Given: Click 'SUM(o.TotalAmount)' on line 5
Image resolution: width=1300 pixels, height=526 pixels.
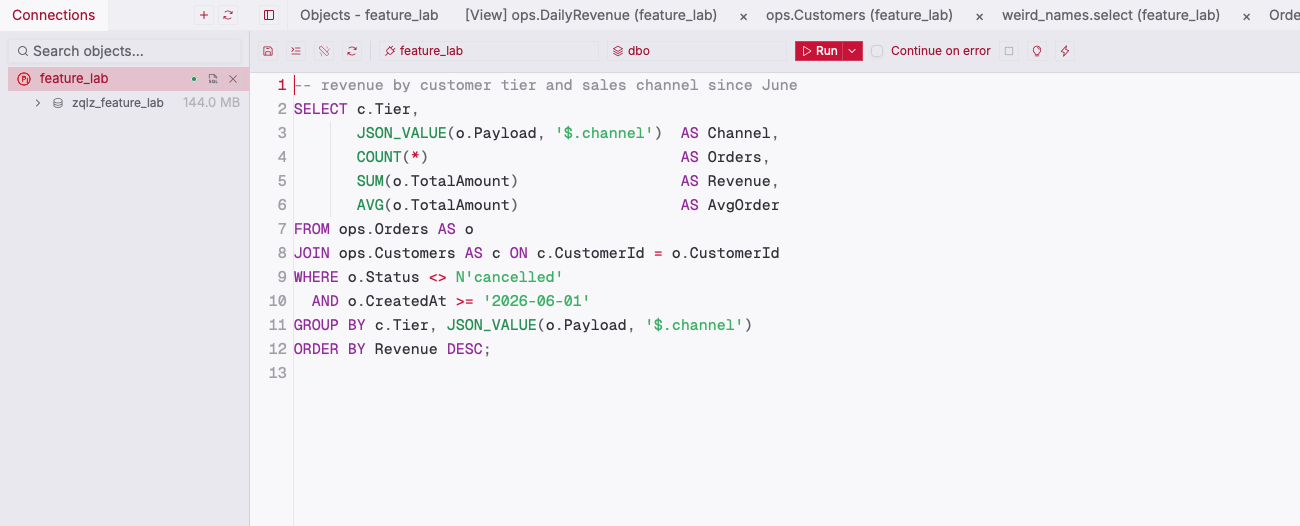Looking at the screenshot, I should pos(438,181).
